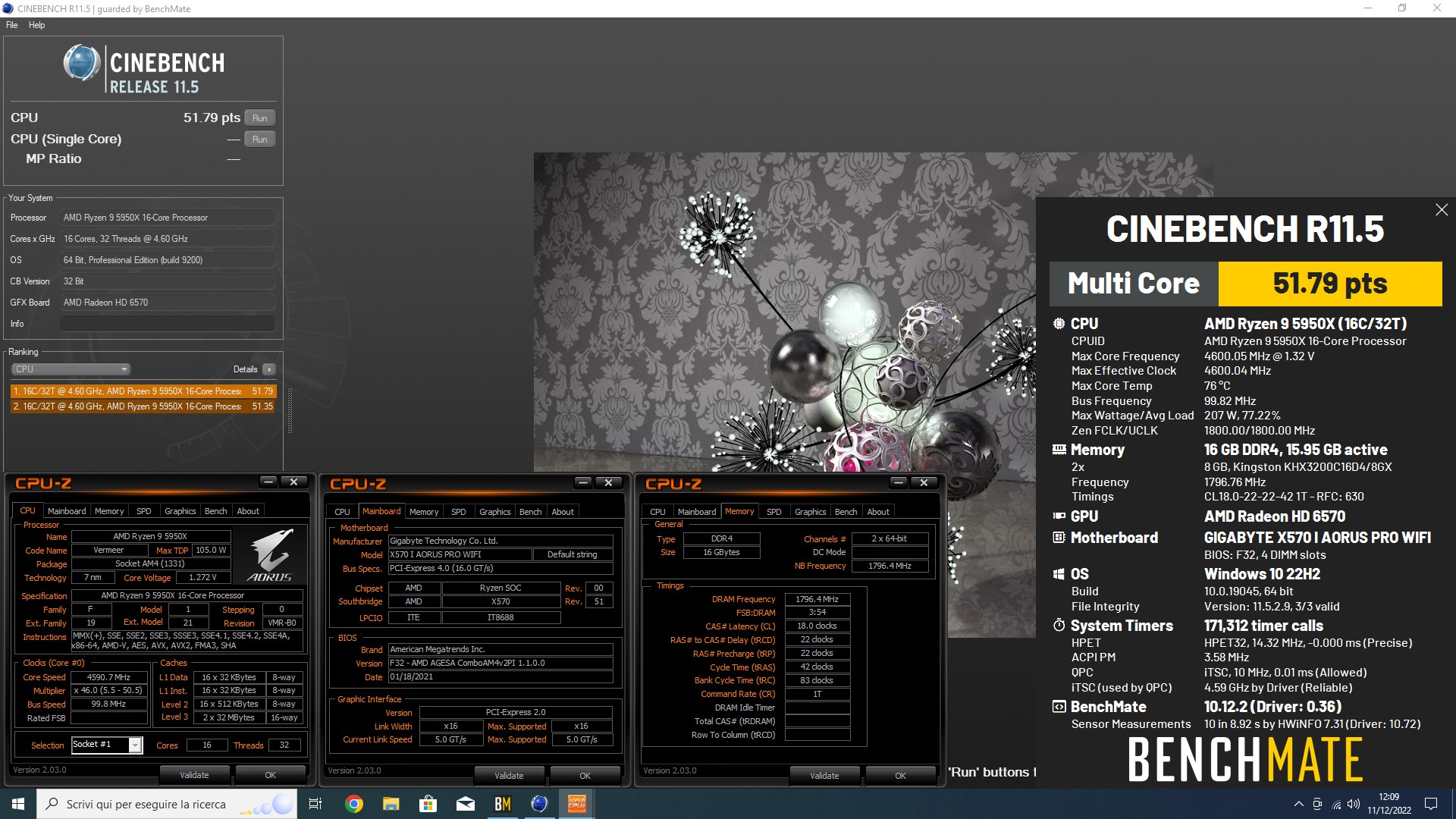This screenshot has height=819, width=1456.
Task: Close the third CPU-Z Memory window
Action: 924,482
